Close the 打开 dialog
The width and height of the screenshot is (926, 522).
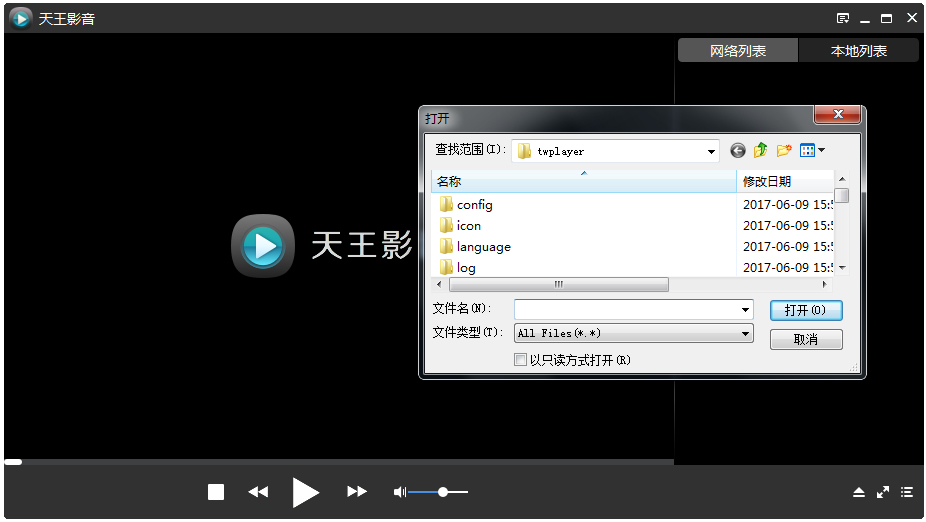(x=837, y=115)
